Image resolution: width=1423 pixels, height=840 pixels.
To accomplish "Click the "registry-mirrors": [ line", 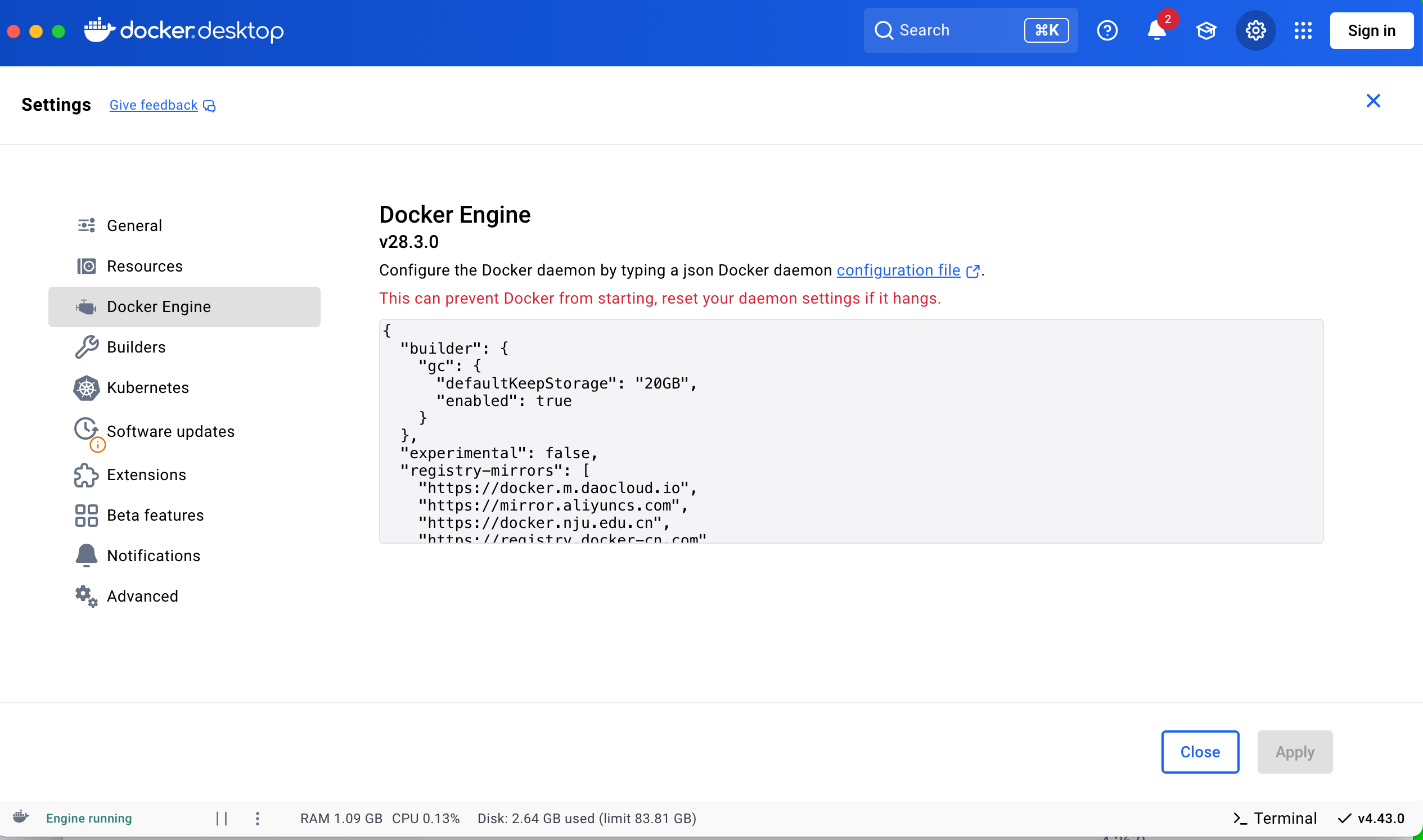I will (495, 471).
